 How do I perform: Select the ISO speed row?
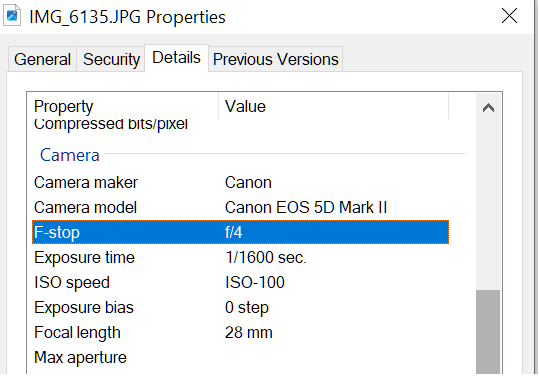tap(240, 283)
